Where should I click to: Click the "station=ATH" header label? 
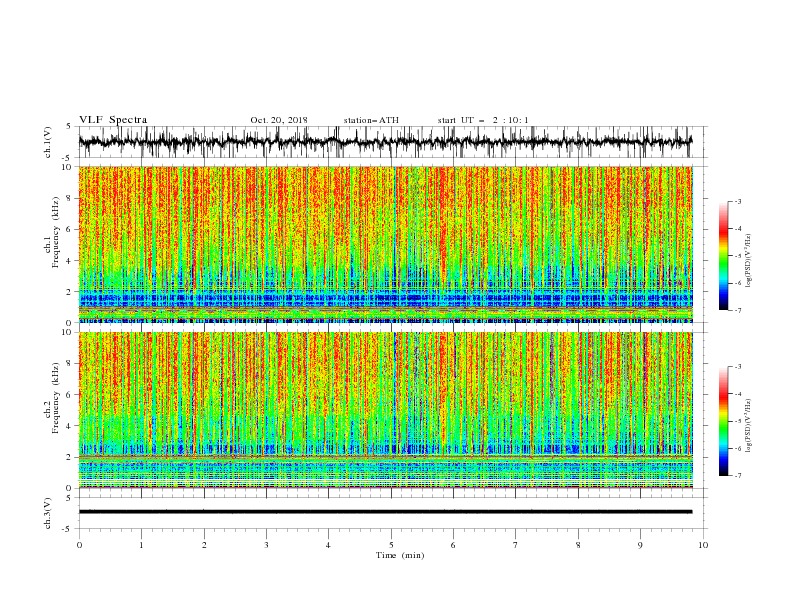coord(371,120)
